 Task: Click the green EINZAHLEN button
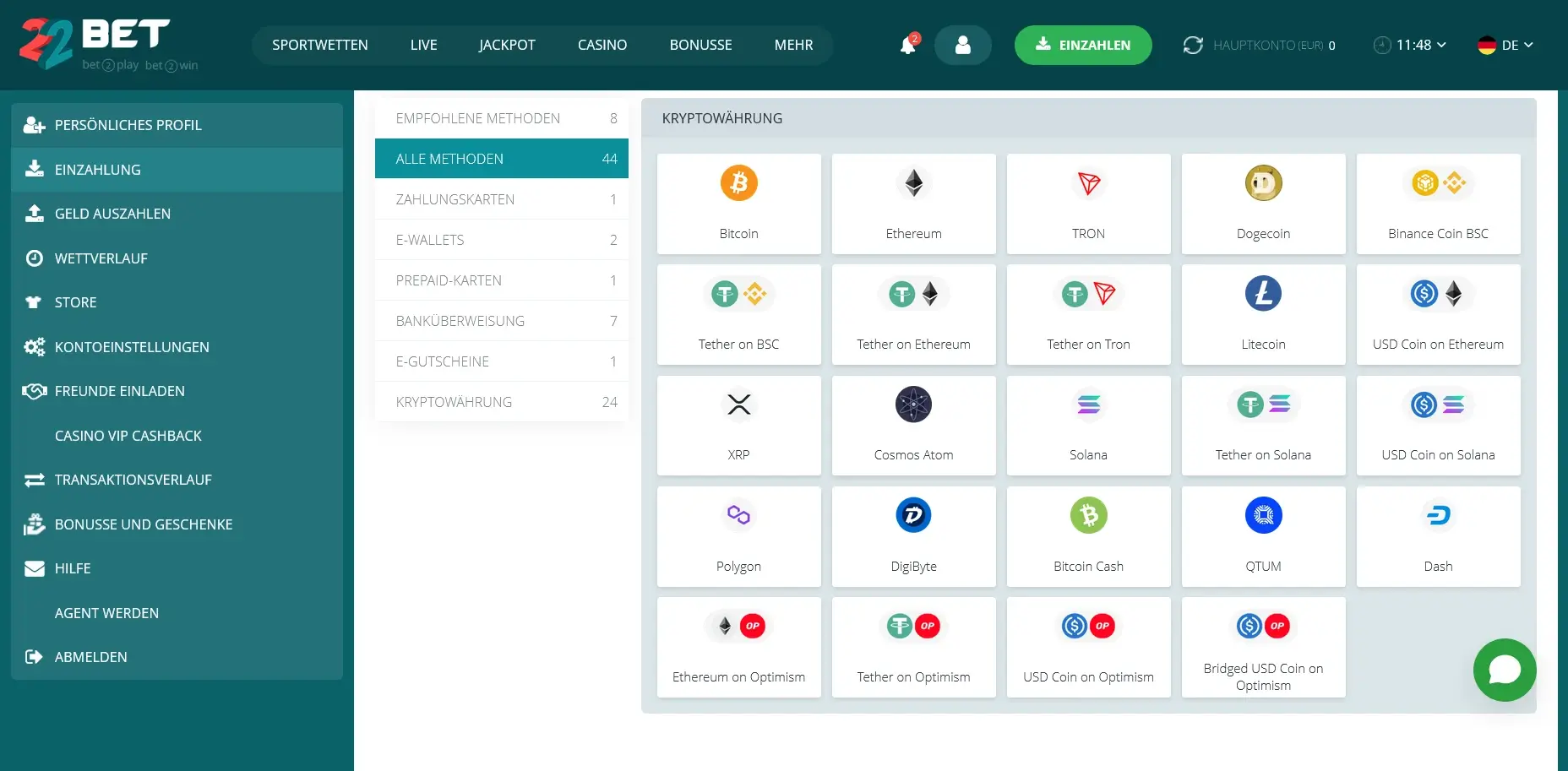pos(1082,45)
